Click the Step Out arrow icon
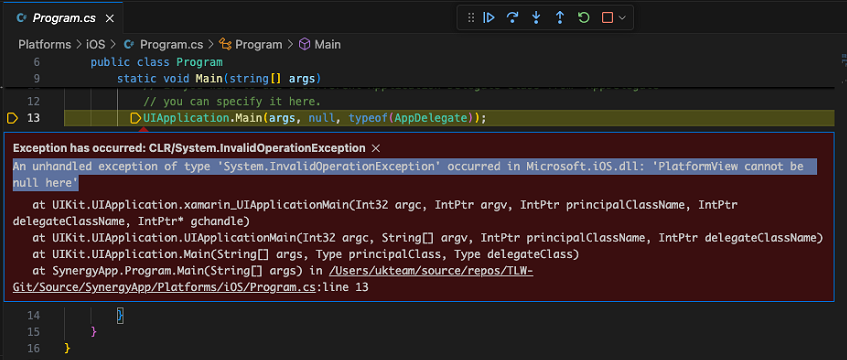The height and width of the screenshot is (360, 847). click(x=560, y=18)
